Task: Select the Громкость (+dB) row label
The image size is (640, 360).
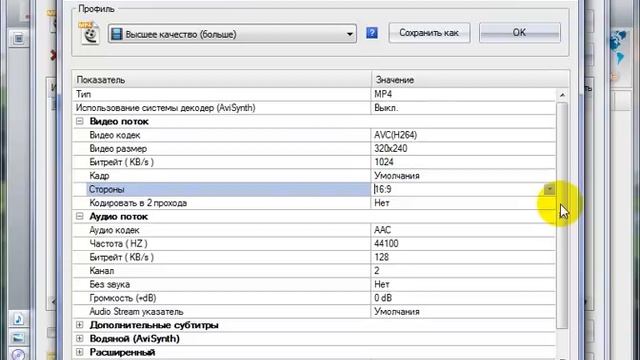Action: point(123,298)
